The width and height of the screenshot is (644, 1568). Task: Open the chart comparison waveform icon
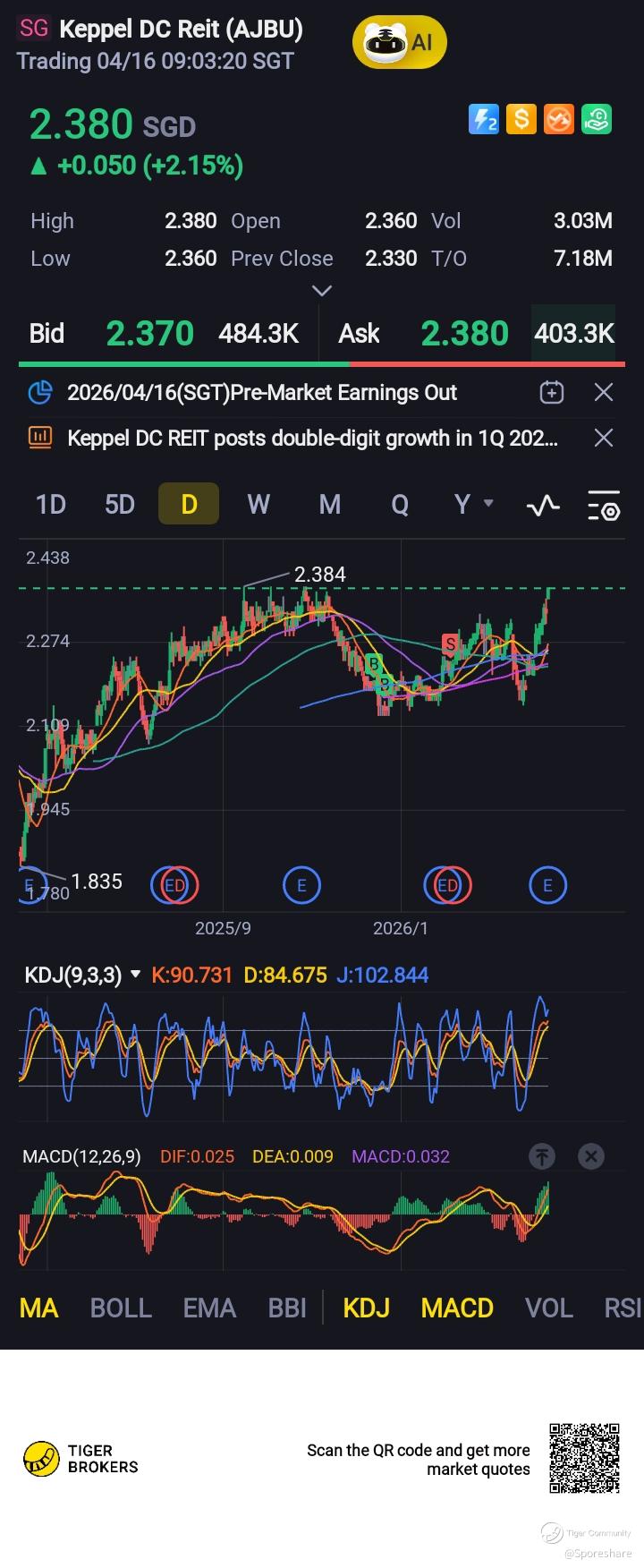click(x=543, y=506)
